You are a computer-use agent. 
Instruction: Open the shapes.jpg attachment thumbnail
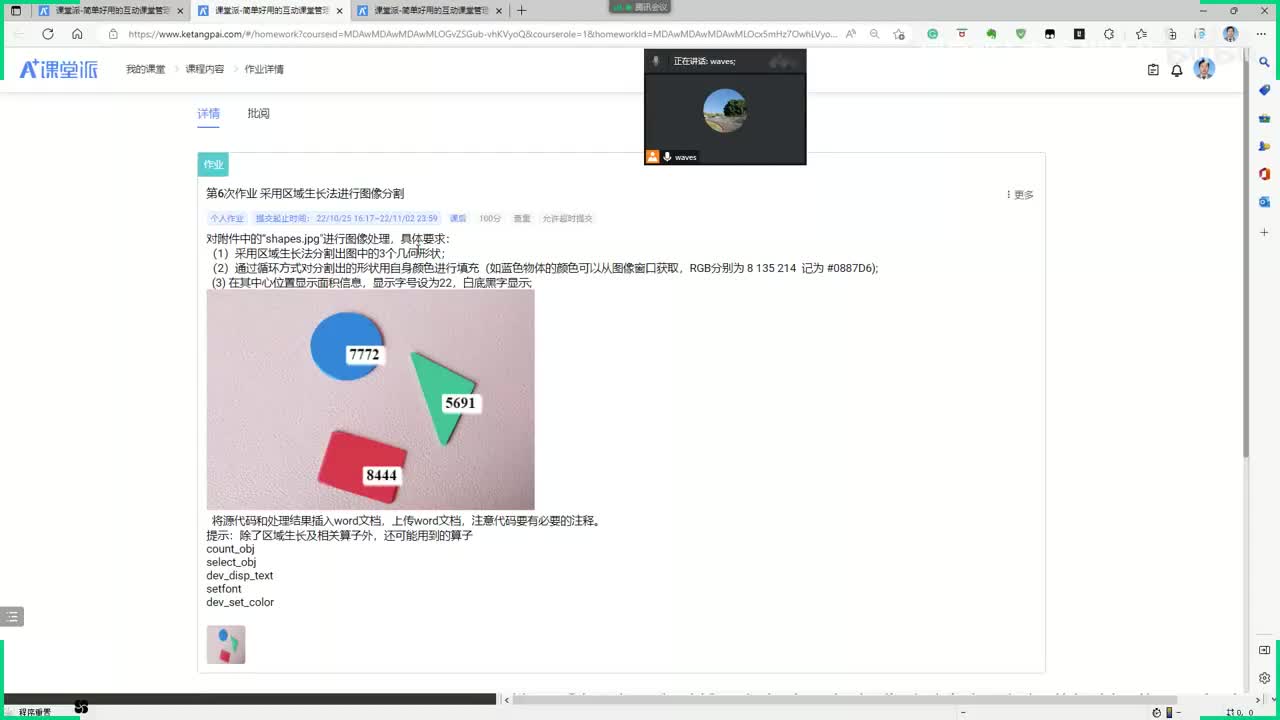tap(226, 645)
